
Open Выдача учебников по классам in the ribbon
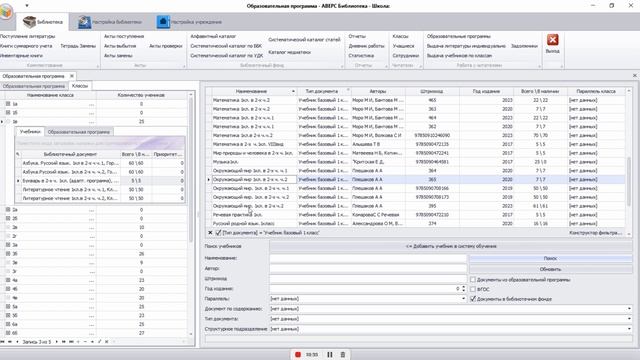(459, 56)
